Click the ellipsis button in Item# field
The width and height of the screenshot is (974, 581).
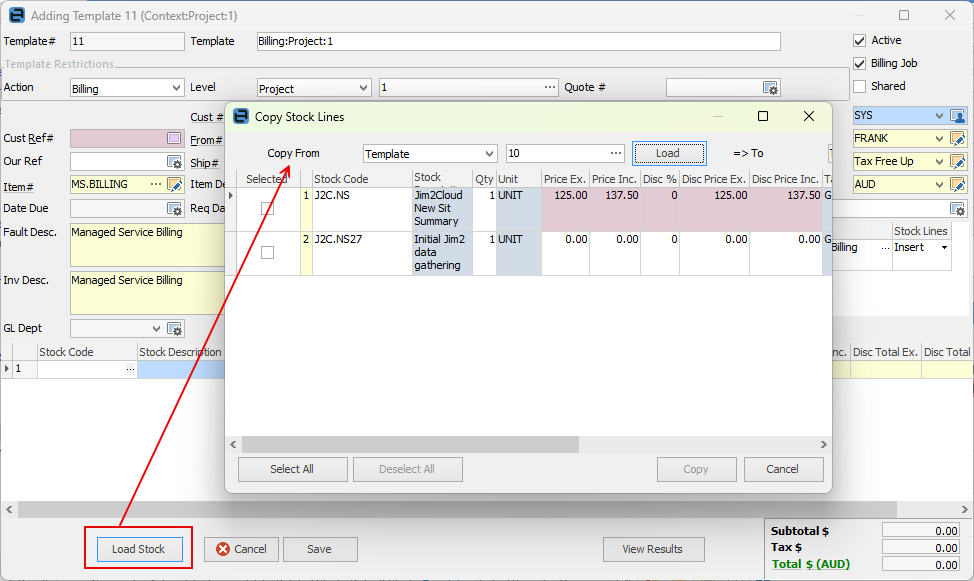point(156,184)
